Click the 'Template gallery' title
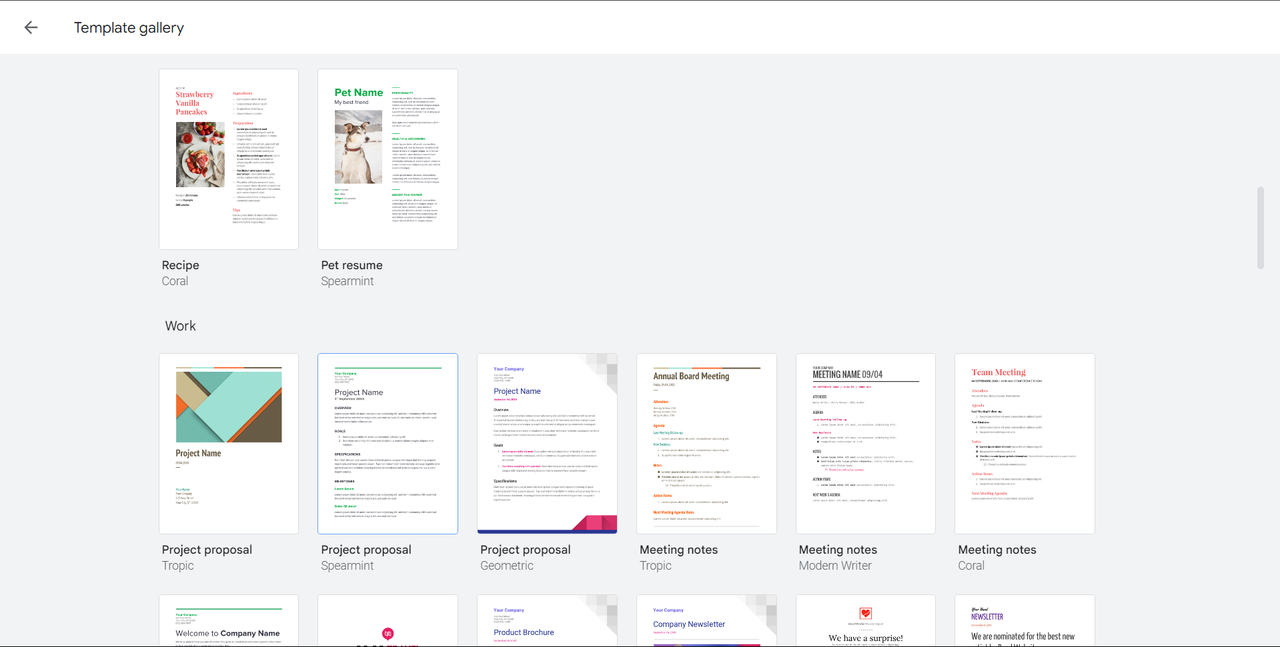 tap(129, 28)
